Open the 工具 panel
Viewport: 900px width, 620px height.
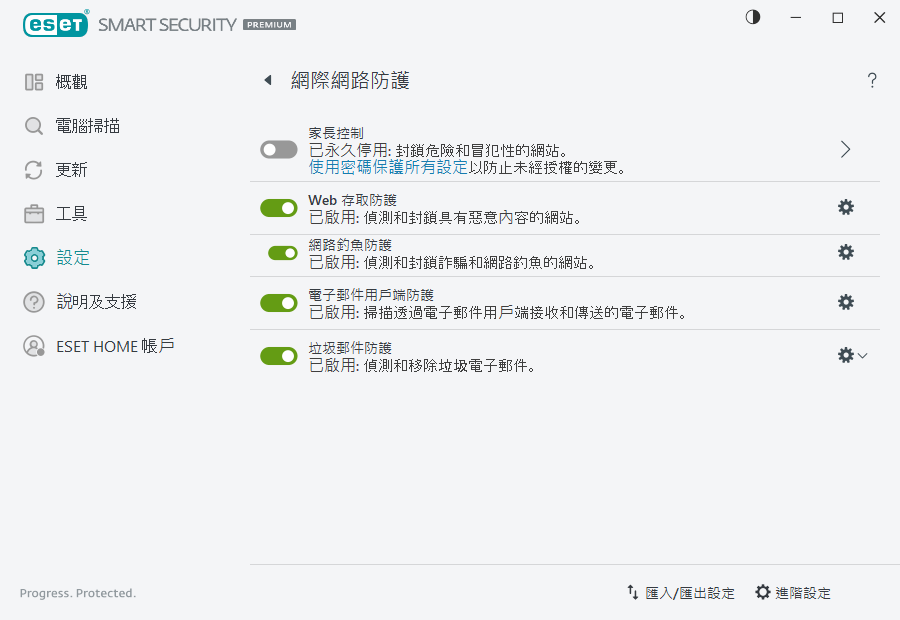click(x=60, y=213)
